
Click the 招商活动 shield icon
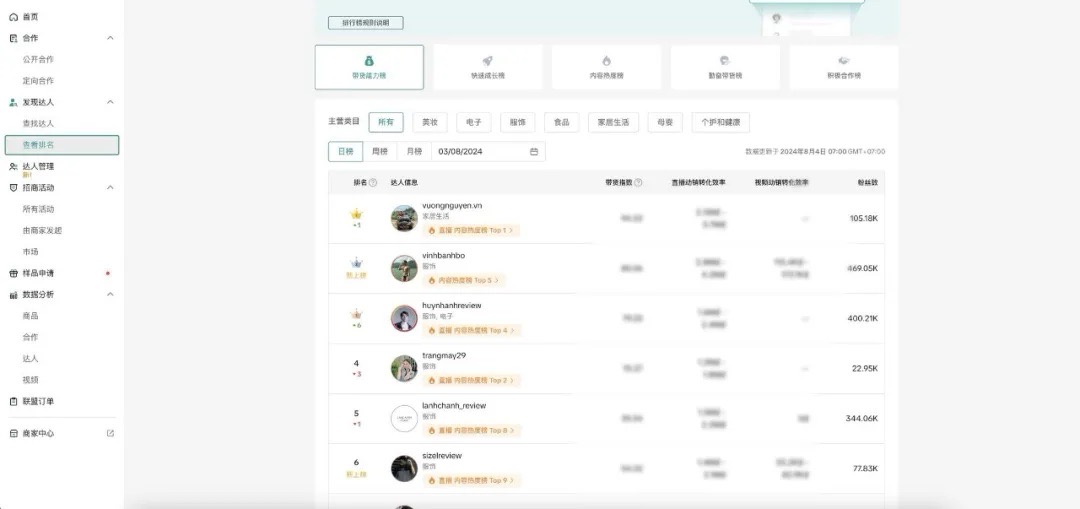pos(14,187)
